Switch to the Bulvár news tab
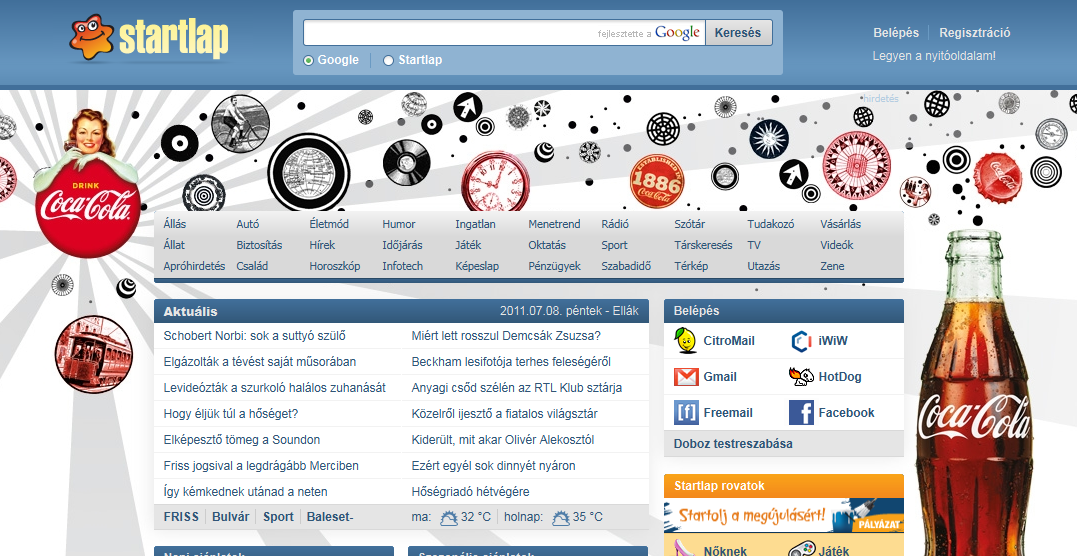The height and width of the screenshot is (556, 1077). [x=231, y=517]
